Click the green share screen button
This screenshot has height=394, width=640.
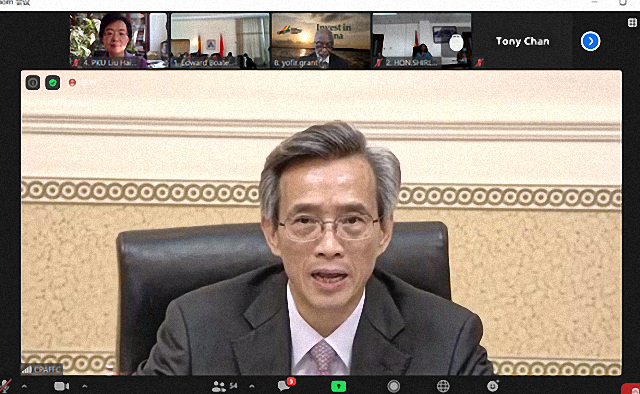coord(338,386)
